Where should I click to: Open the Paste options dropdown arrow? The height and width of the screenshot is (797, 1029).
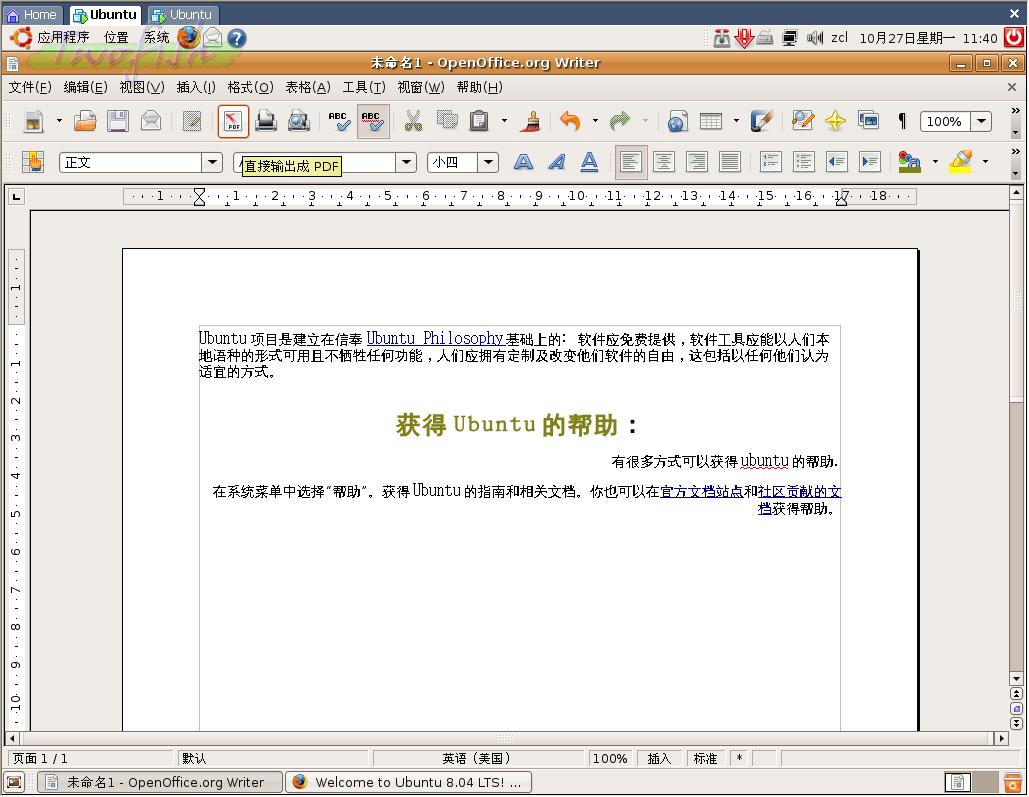[504, 121]
